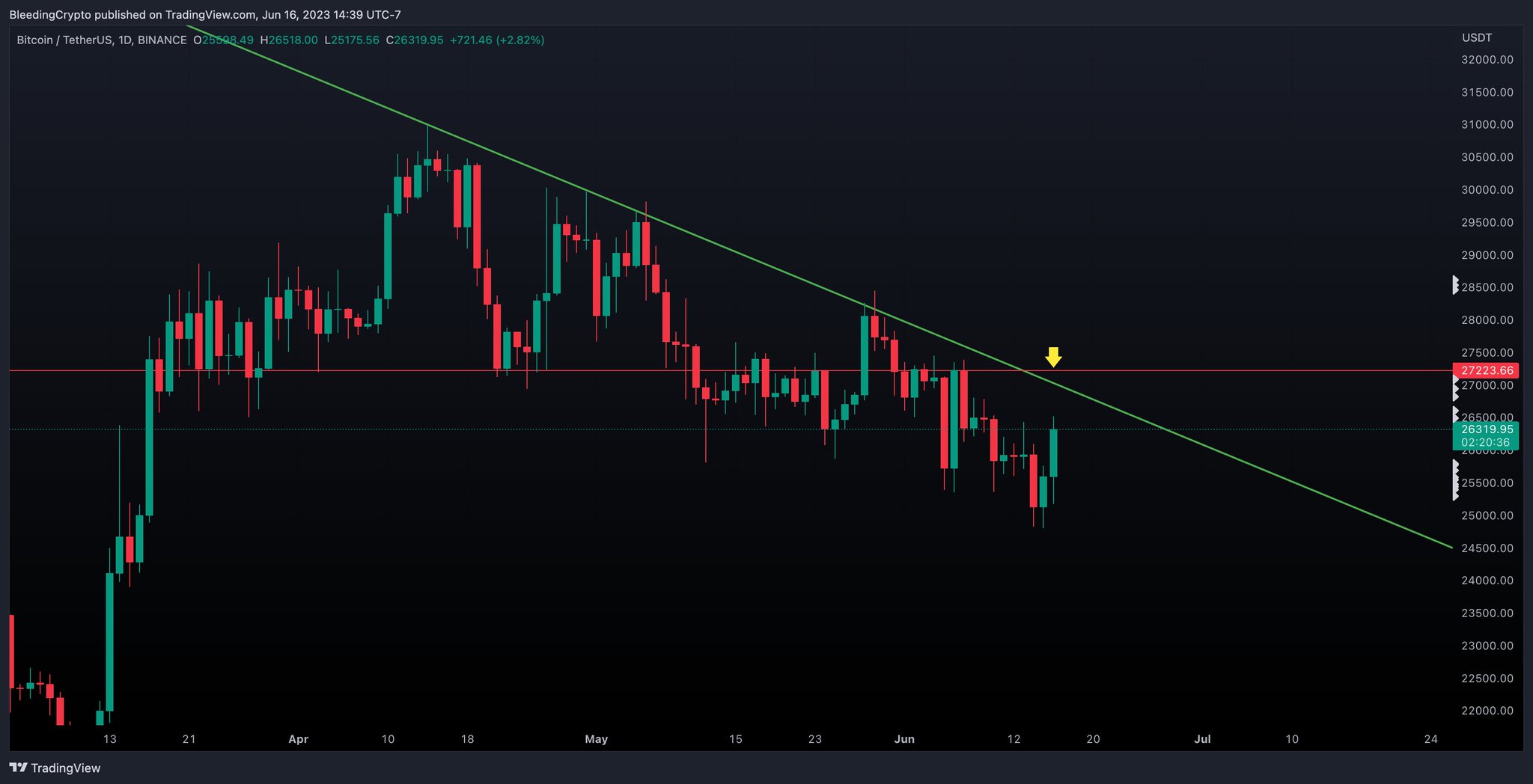Viewport: 1533px width, 784px height.
Task: Click the Apr label on time axis
Action: coord(299,739)
